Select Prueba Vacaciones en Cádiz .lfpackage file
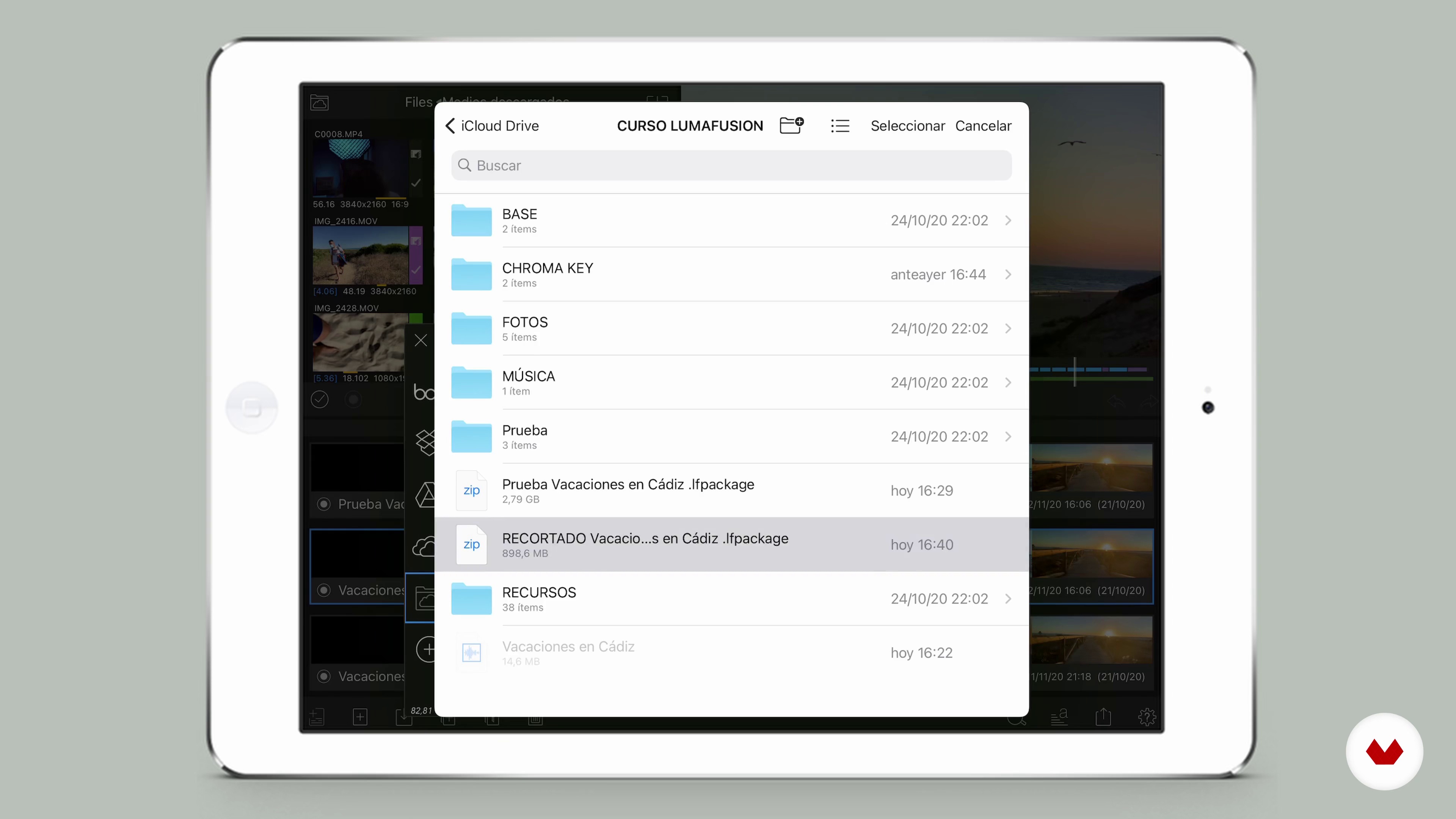The image size is (1456, 819). [731, 491]
